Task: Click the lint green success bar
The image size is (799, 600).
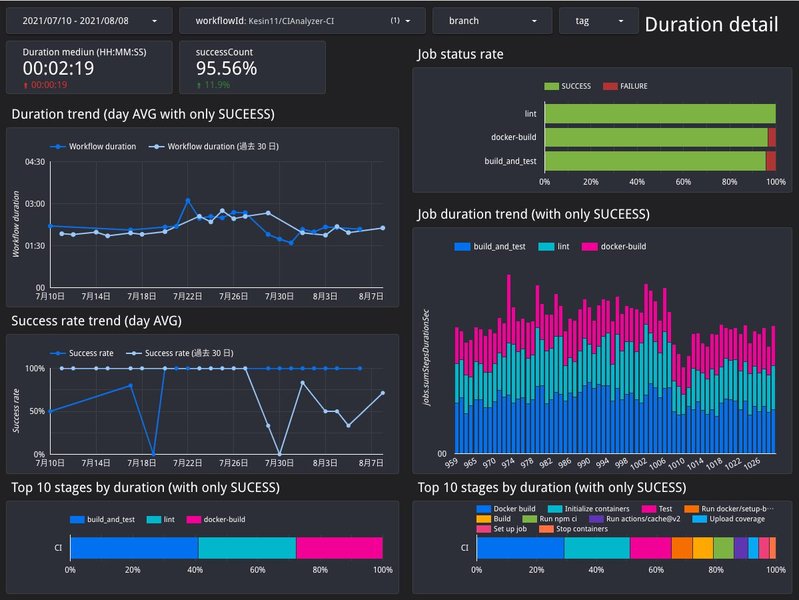Action: pyautogui.click(x=660, y=113)
